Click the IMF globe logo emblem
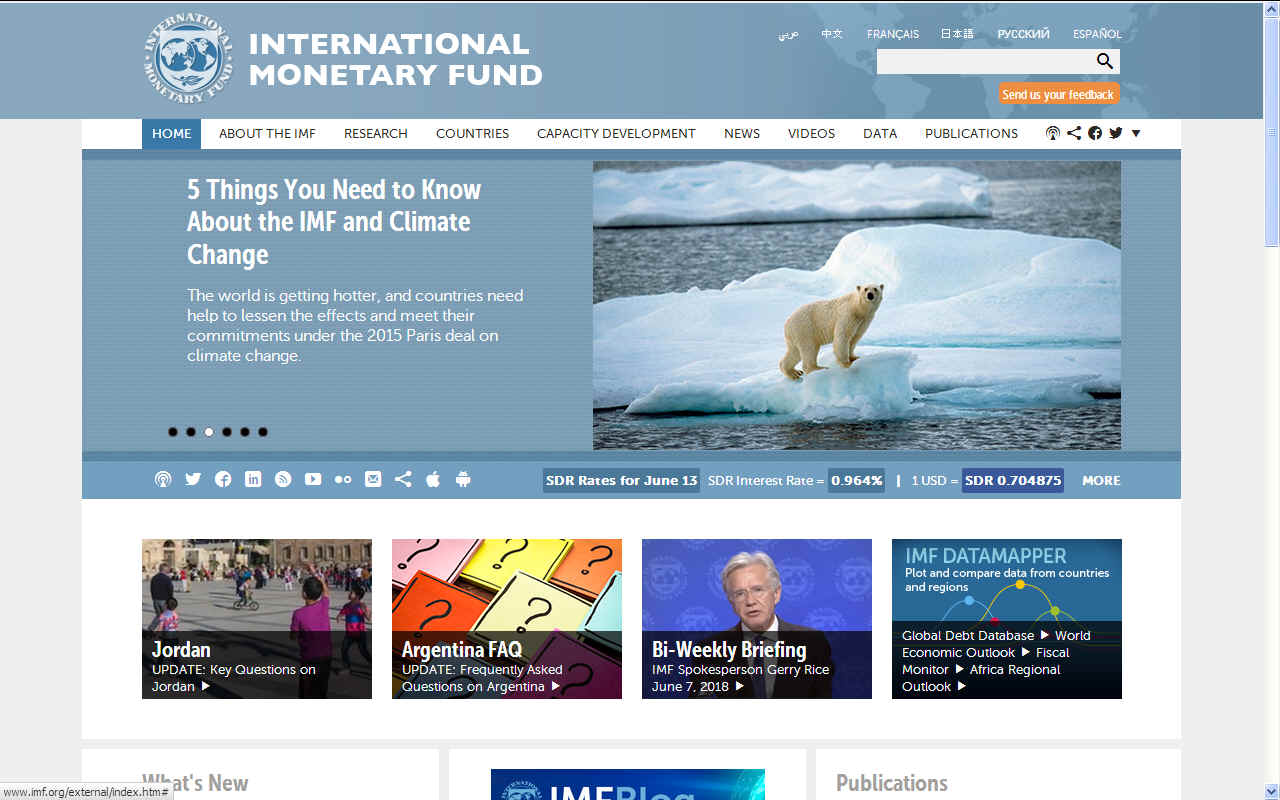 tap(188, 58)
